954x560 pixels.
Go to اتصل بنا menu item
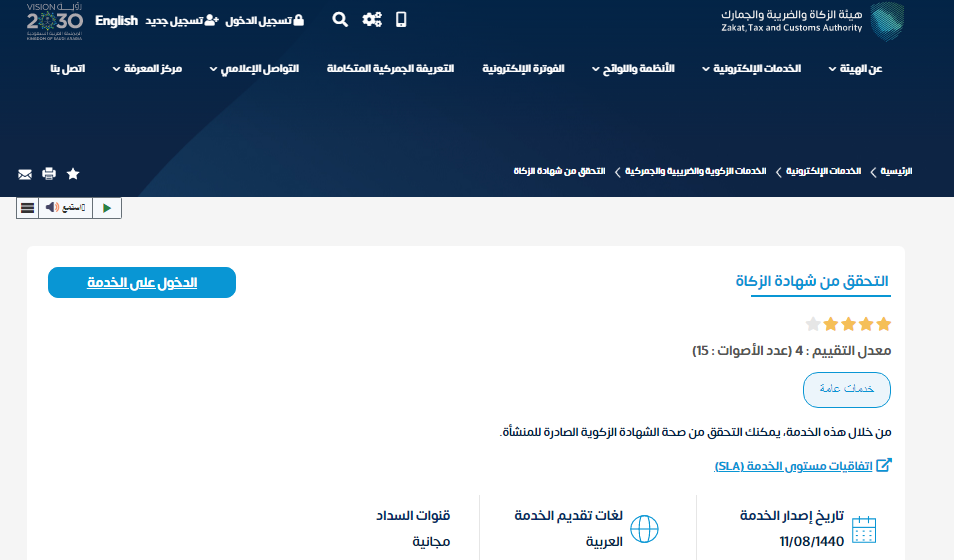(x=67, y=69)
